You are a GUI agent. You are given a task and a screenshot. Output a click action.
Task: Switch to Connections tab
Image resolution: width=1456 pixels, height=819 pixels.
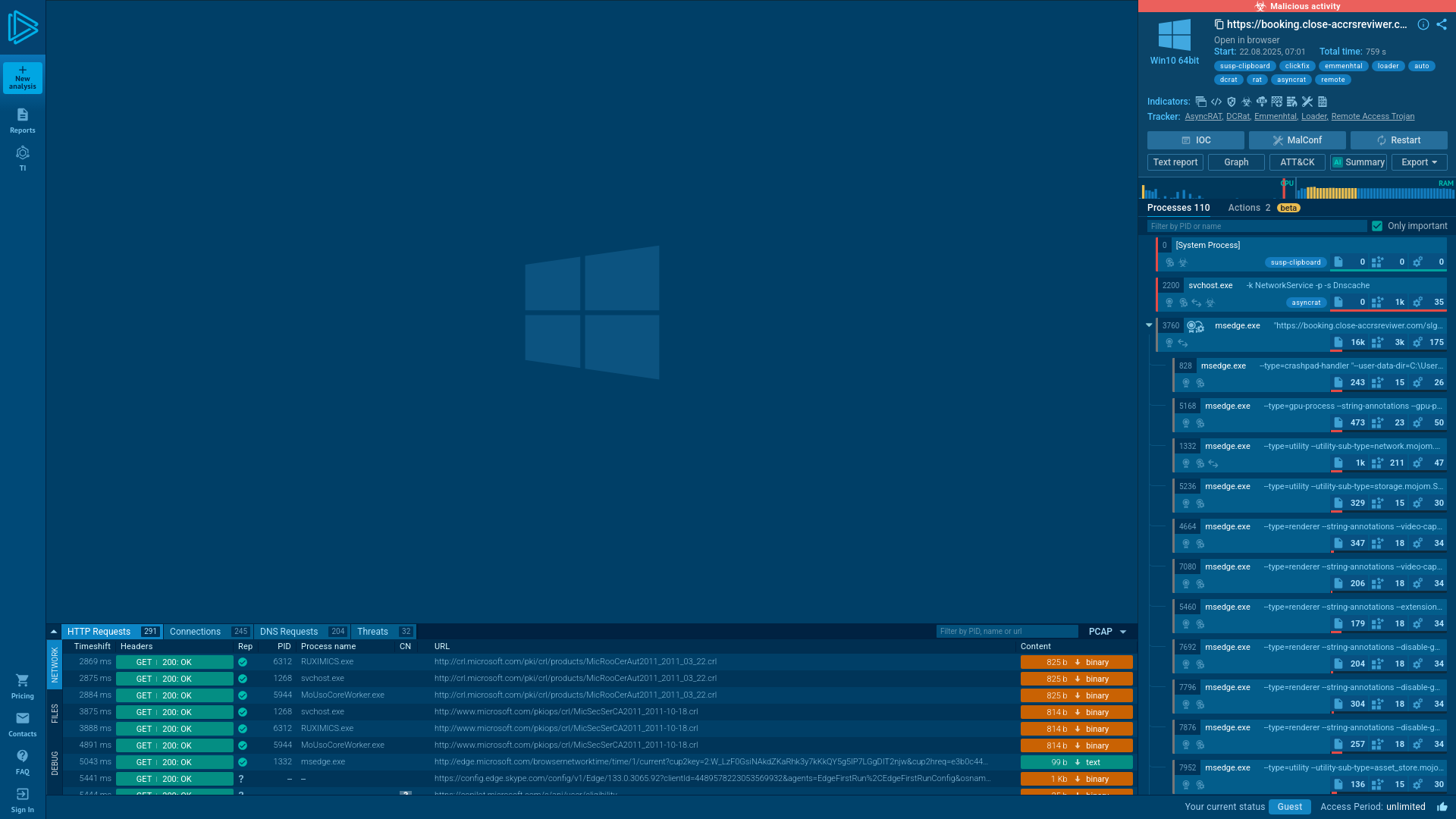click(208, 632)
